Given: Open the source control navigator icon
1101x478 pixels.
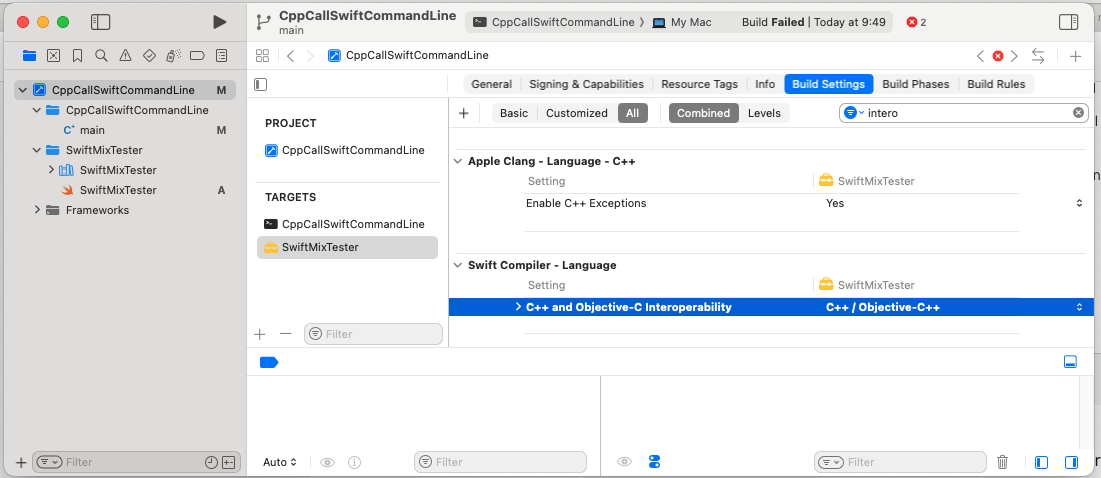Looking at the screenshot, I should coord(53,55).
